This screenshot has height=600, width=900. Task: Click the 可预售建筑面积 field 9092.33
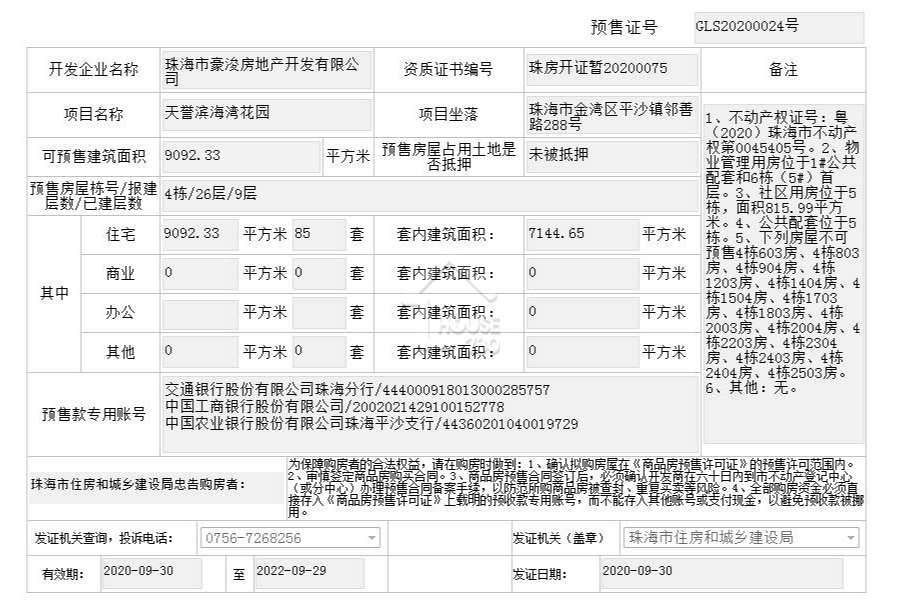[241, 156]
